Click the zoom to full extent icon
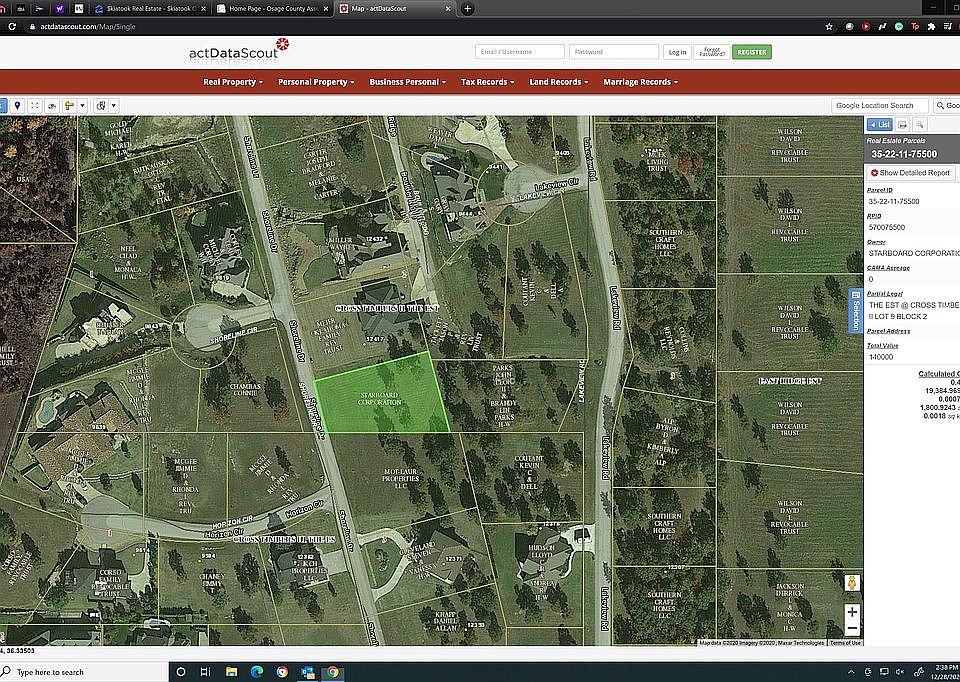 point(35,105)
